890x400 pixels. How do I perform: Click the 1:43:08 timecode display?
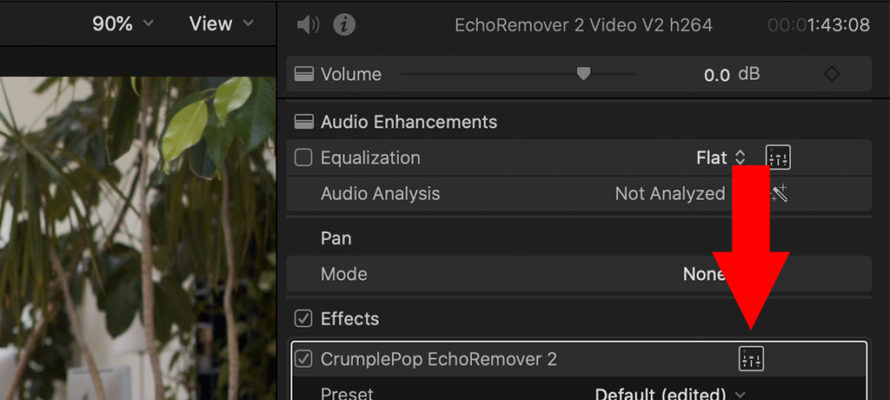click(818, 25)
